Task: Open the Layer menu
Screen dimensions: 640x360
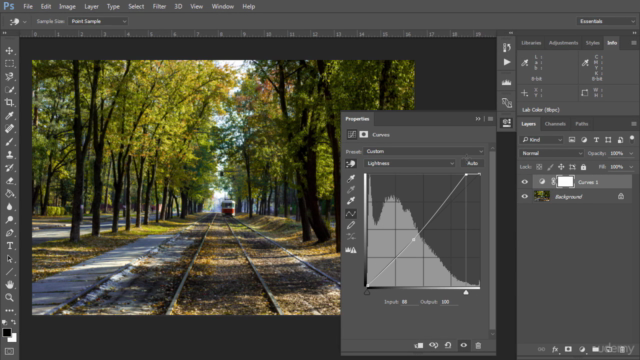Action: pyautogui.click(x=91, y=7)
